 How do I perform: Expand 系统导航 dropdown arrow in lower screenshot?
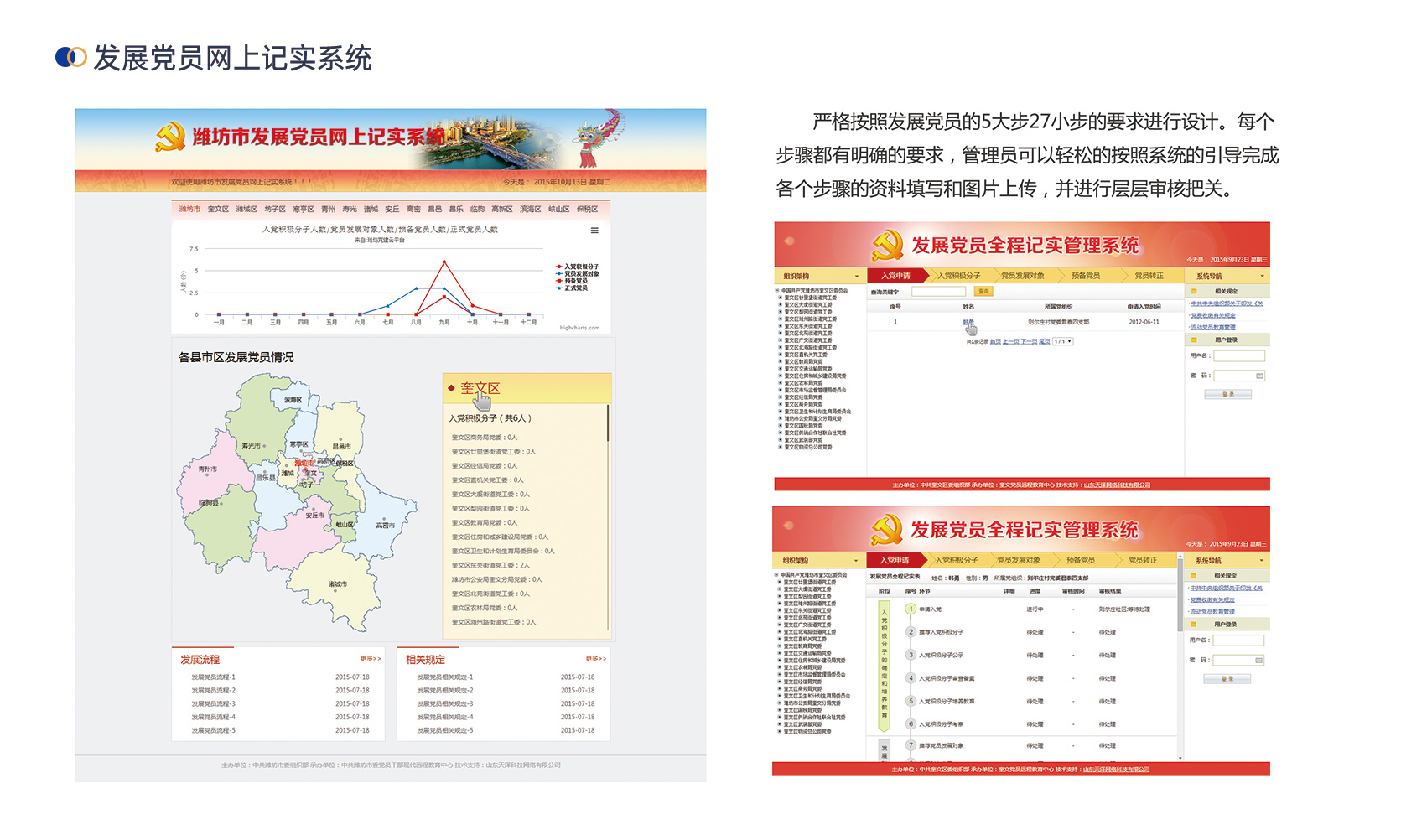tap(1261, 561)
